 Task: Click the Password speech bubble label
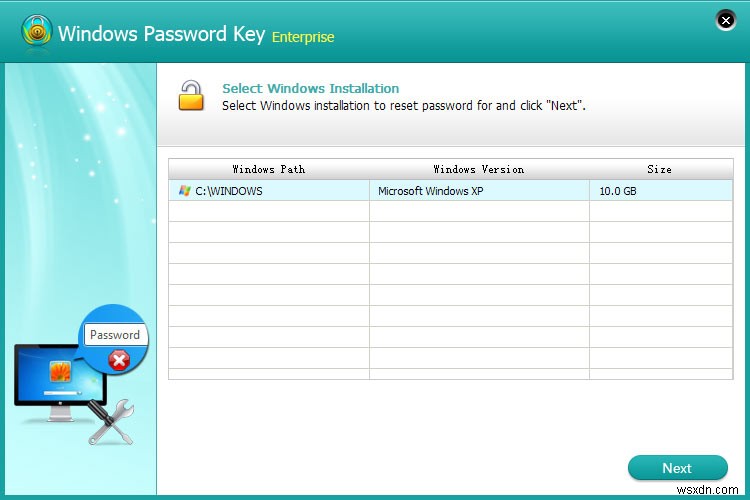pos(115,335)
